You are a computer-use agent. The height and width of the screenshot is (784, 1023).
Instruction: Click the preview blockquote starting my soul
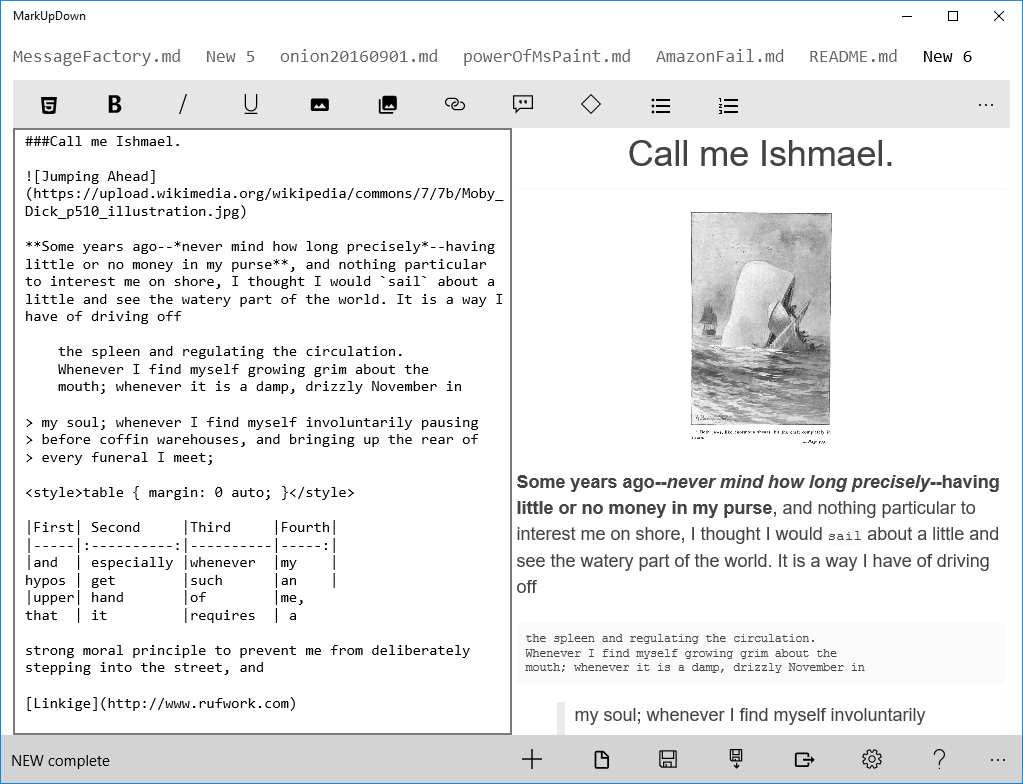tap(750, 716)
